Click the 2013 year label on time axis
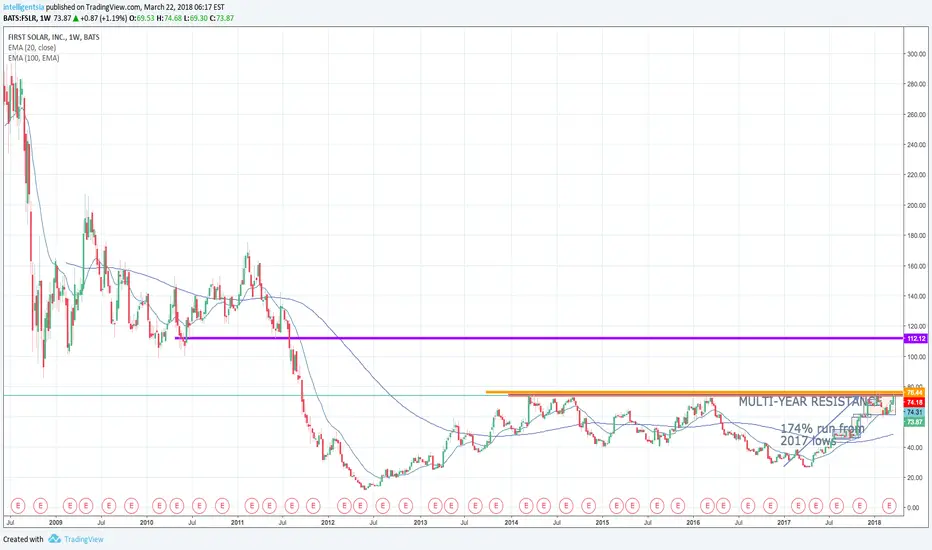Image resolution: width=932 pixels, height=550 pixels. [x=420, y=523]
